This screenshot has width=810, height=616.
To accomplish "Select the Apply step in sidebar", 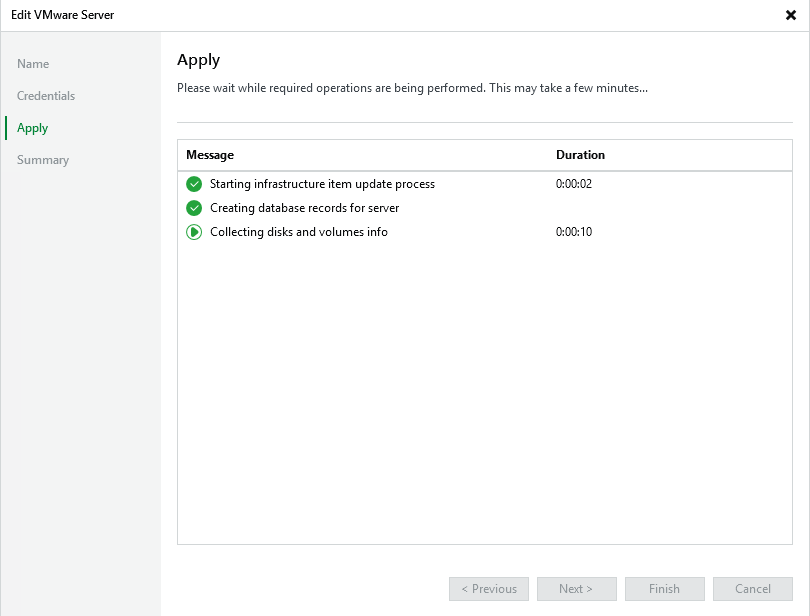I will [33, 128].
